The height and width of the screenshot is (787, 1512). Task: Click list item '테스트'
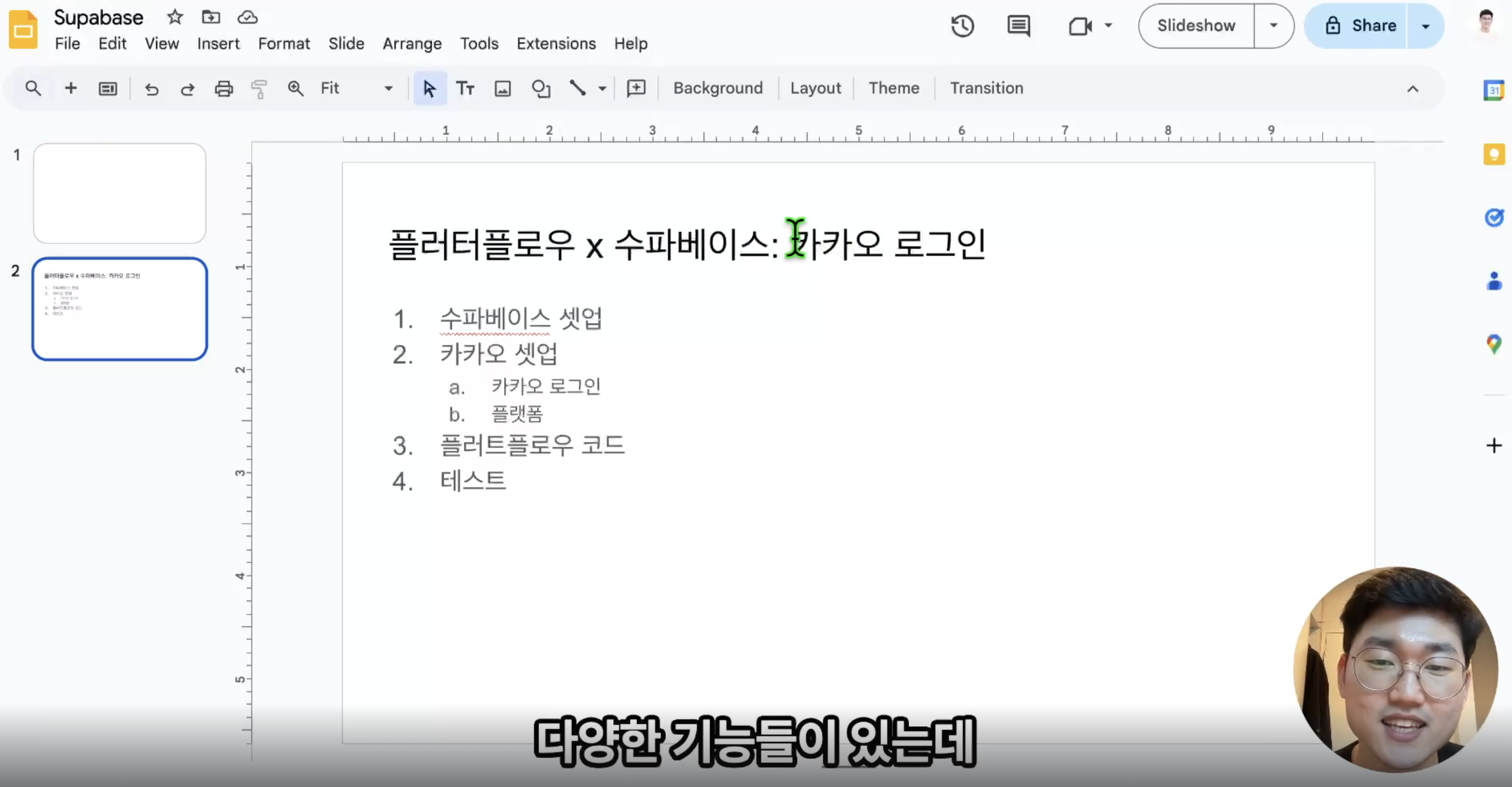click(473, 481)
